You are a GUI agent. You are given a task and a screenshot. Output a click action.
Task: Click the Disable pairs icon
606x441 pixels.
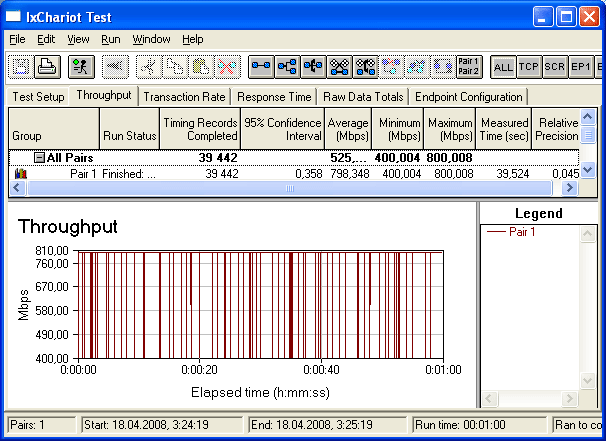391,66
